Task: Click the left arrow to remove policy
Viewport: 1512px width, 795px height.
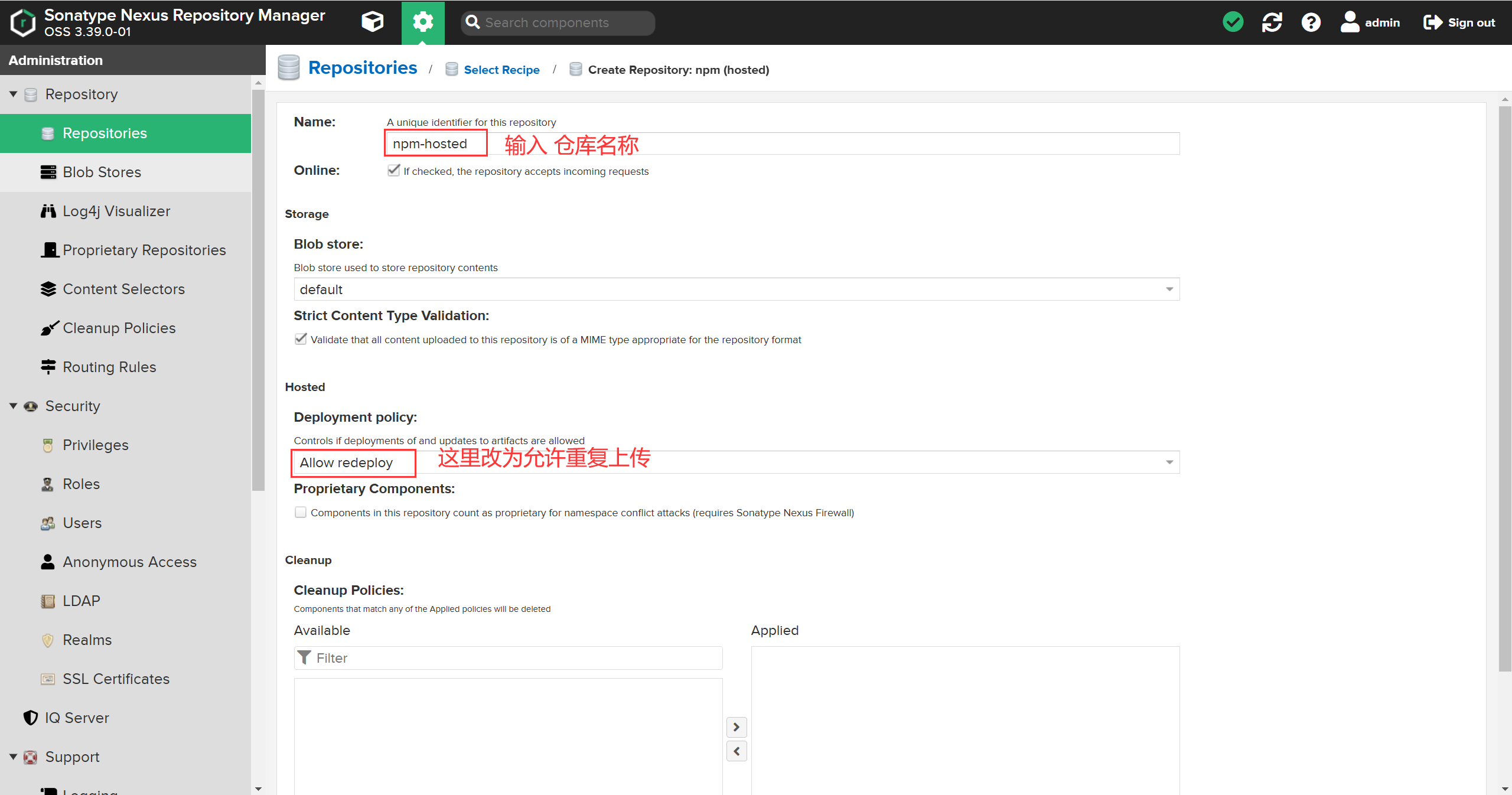Action: coord(737,751)
